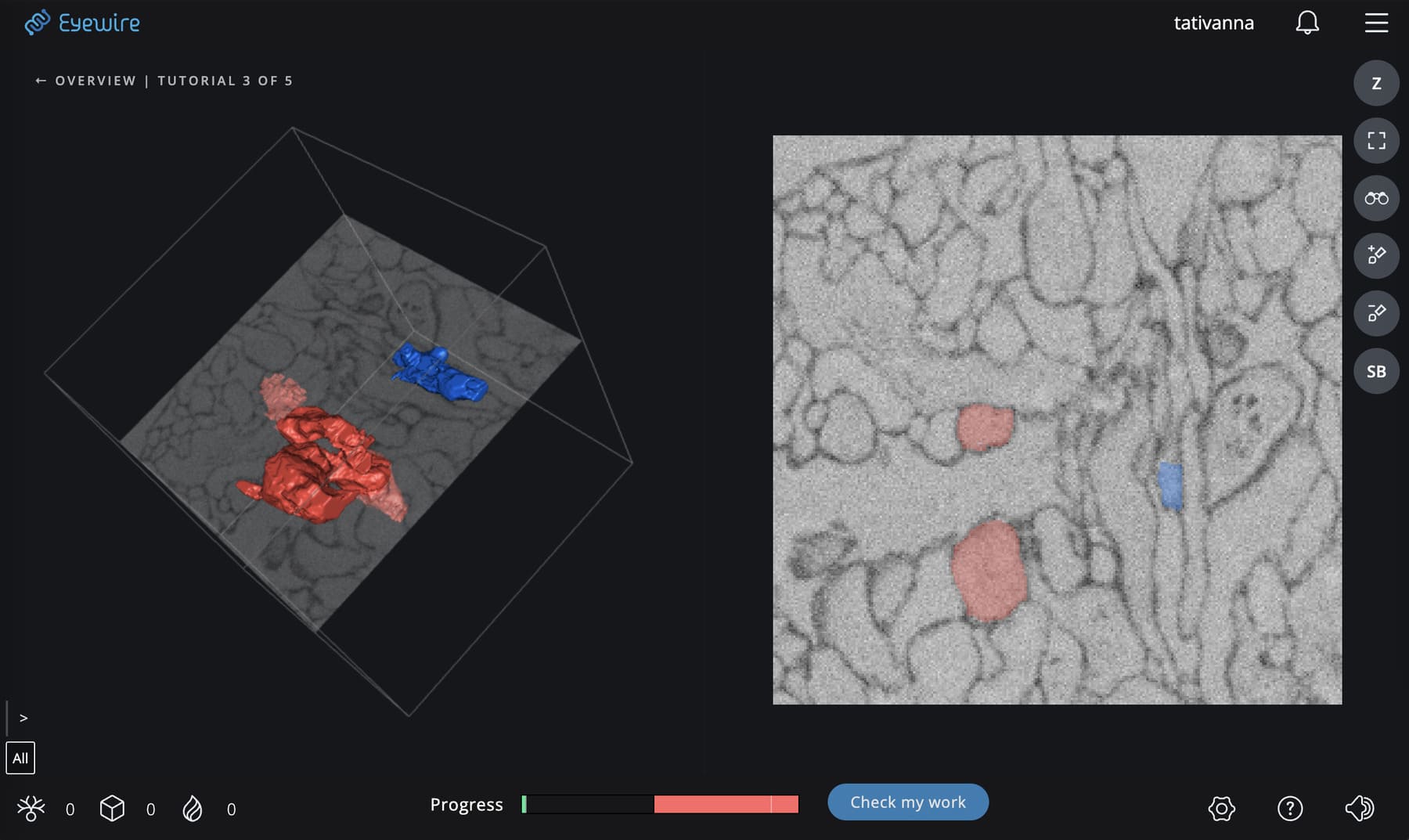Click the Z button in sidebar
Image resolution: width=1409 pixels, height=840 pixels.
click(1375, 83)
